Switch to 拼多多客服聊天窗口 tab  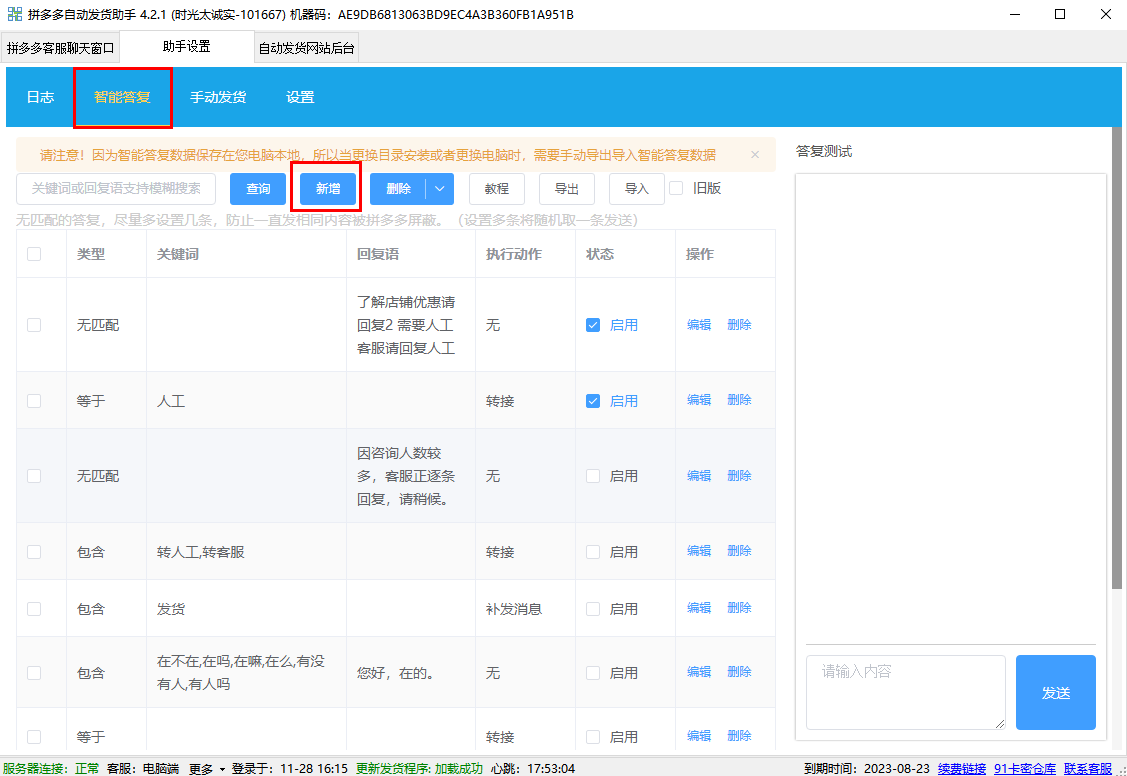point(60,48)
